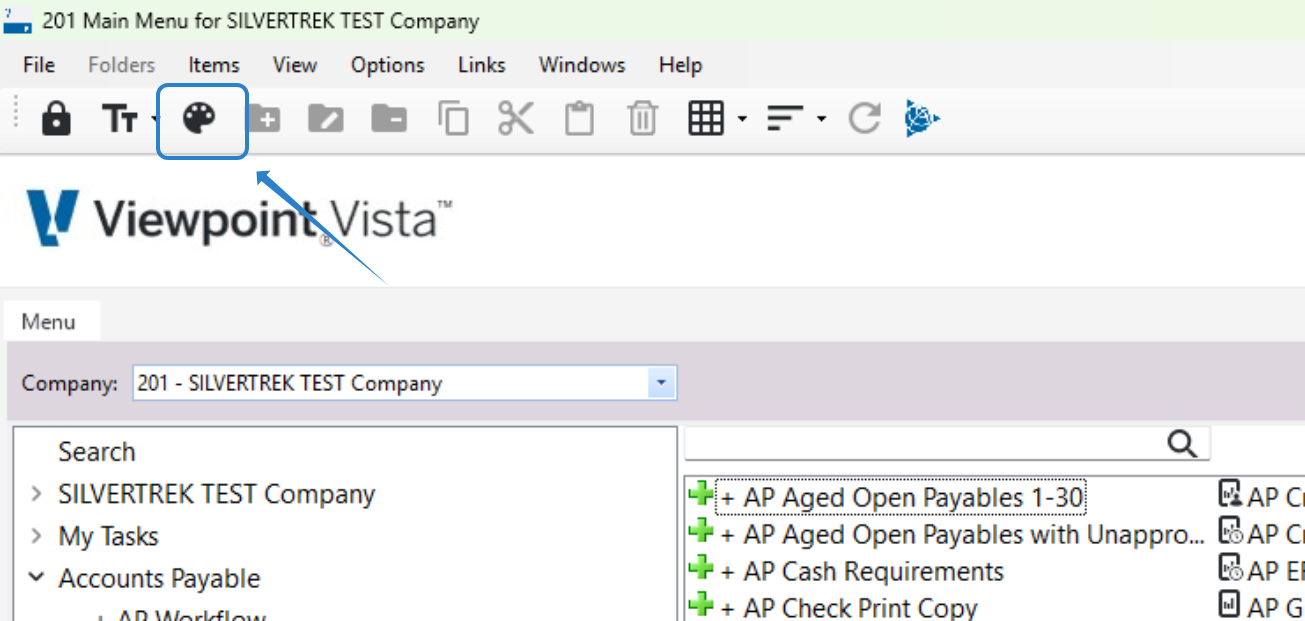Open dropdown arrow next to sort icon
This screenshot has height=621, width=1305.
(821, 120)
